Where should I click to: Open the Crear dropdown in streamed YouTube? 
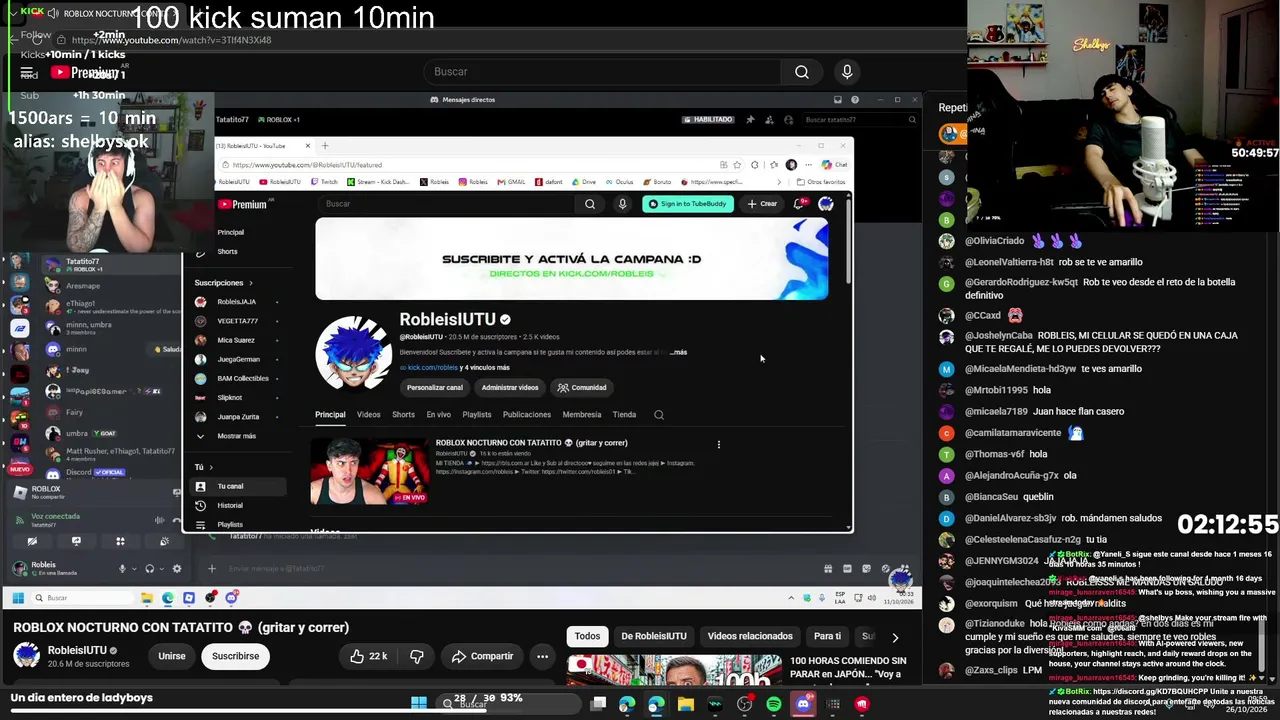click(762, 204)
